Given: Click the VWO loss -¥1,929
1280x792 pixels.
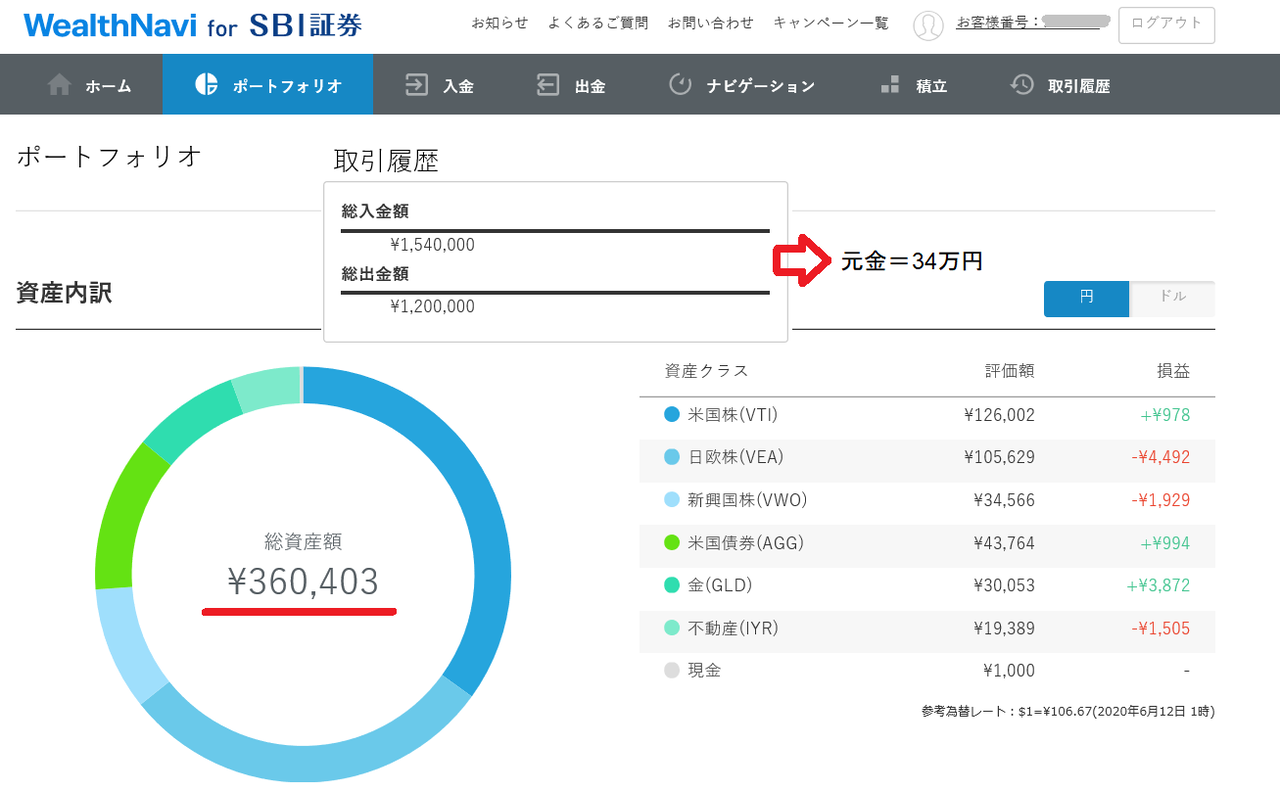Looking at the screenshot, I should [x=1161, y=500].
